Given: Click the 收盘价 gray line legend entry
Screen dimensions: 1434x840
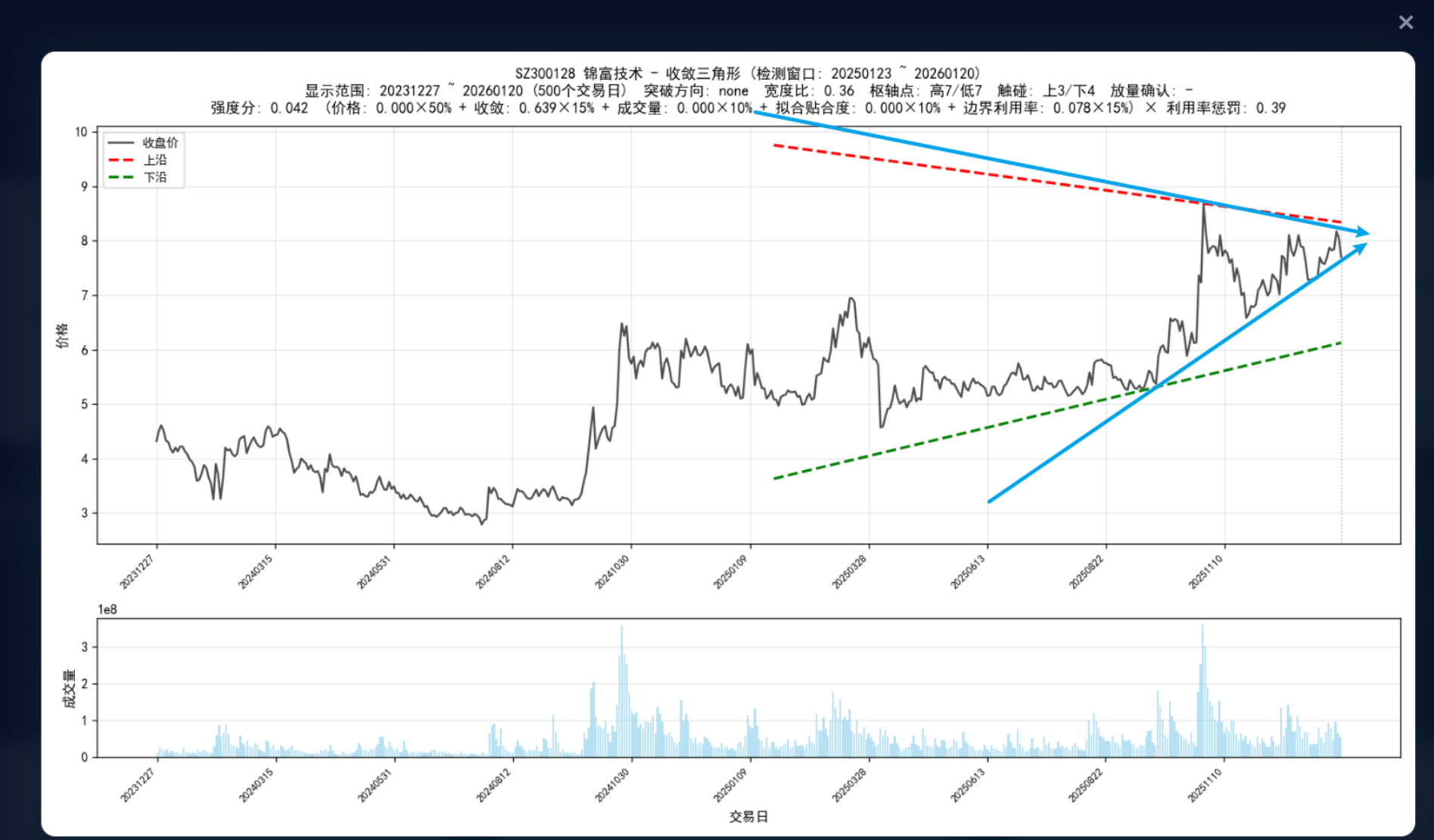Looking at the screenshot, I should click(x=143, y=142).
